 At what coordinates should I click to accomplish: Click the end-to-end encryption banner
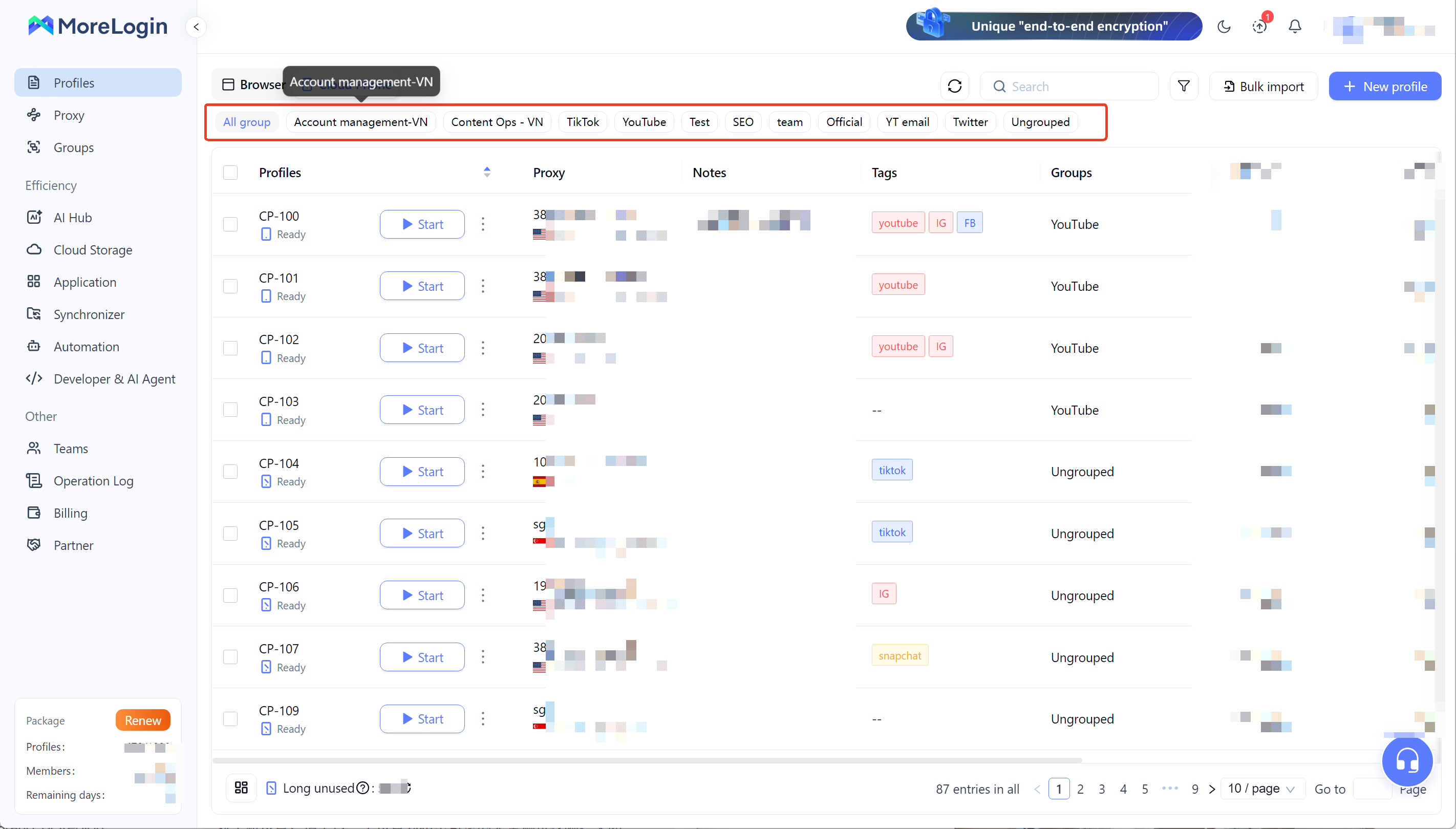pyautogui.click(x=1054, y=26)
